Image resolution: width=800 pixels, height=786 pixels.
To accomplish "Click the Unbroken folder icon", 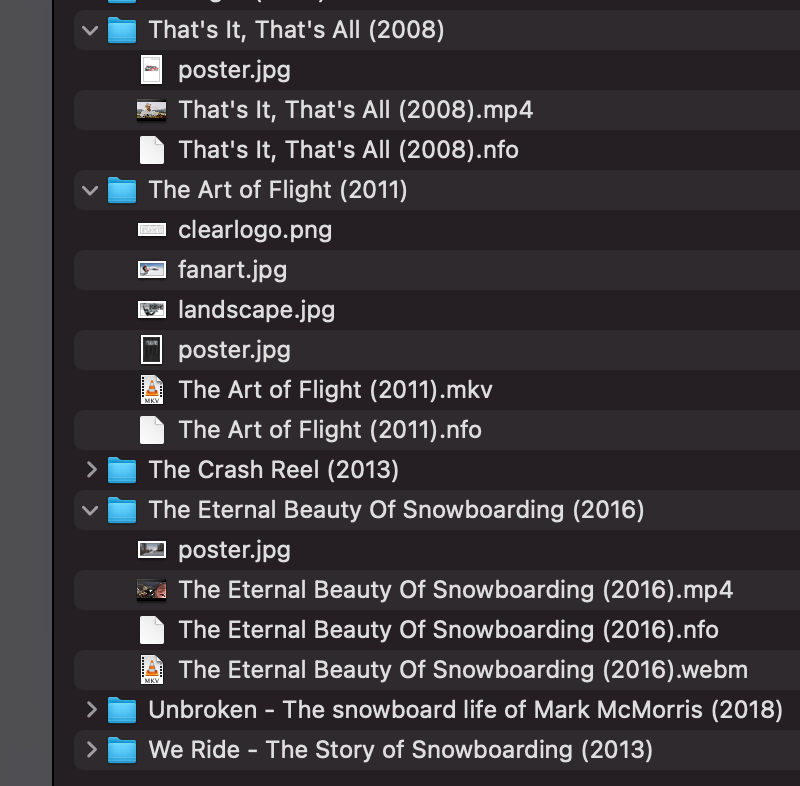I will (x=122, y=710).
